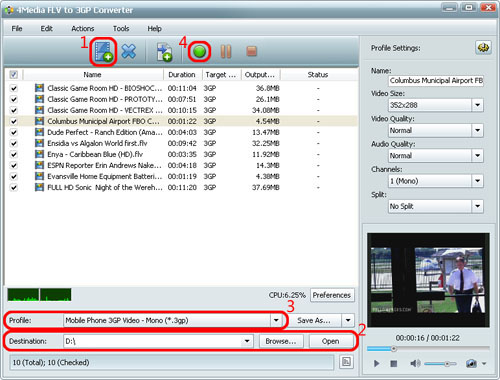Open the Help menu

point(154,29)
